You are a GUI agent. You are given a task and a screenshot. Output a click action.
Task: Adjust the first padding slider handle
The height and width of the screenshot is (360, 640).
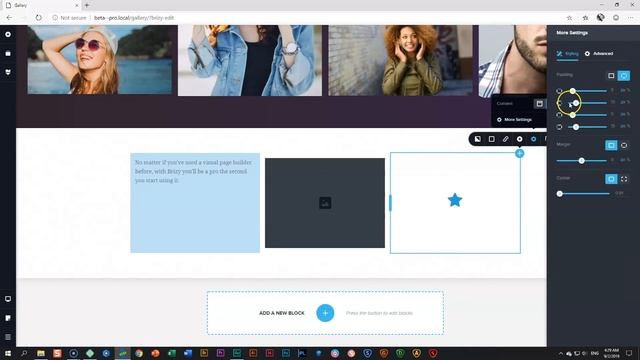[573, 91]
